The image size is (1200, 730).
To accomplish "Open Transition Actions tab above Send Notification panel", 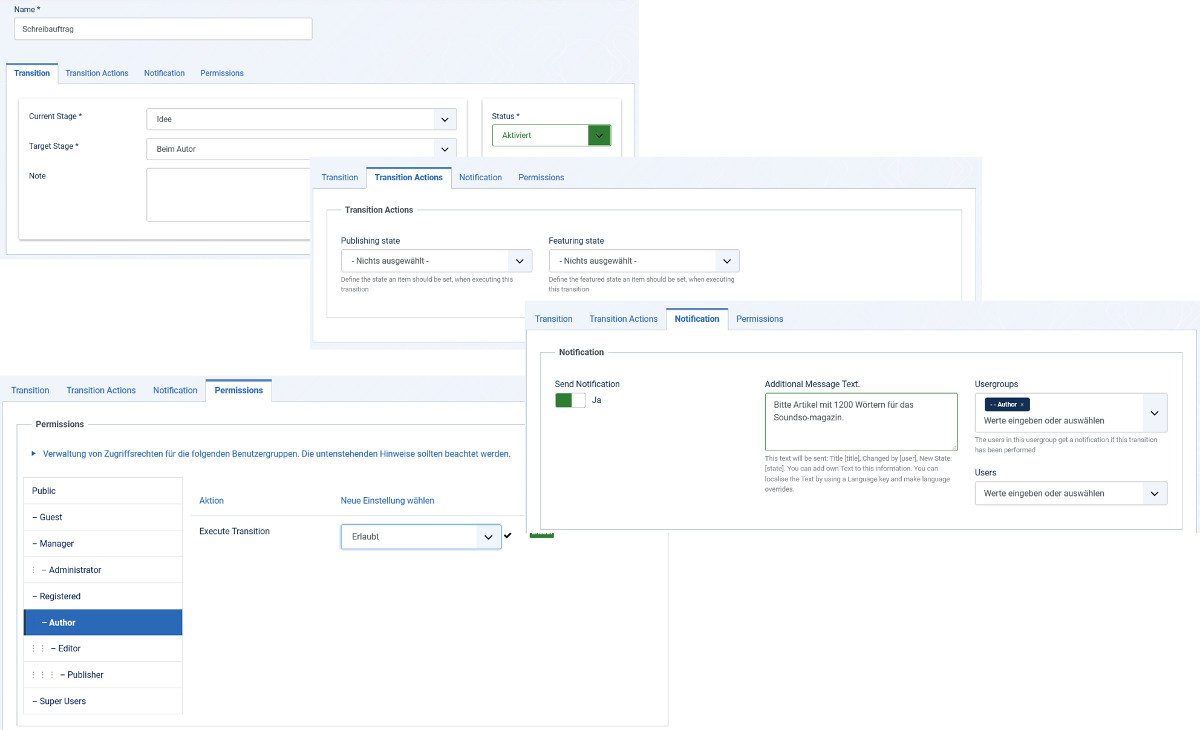I will 624,319.
